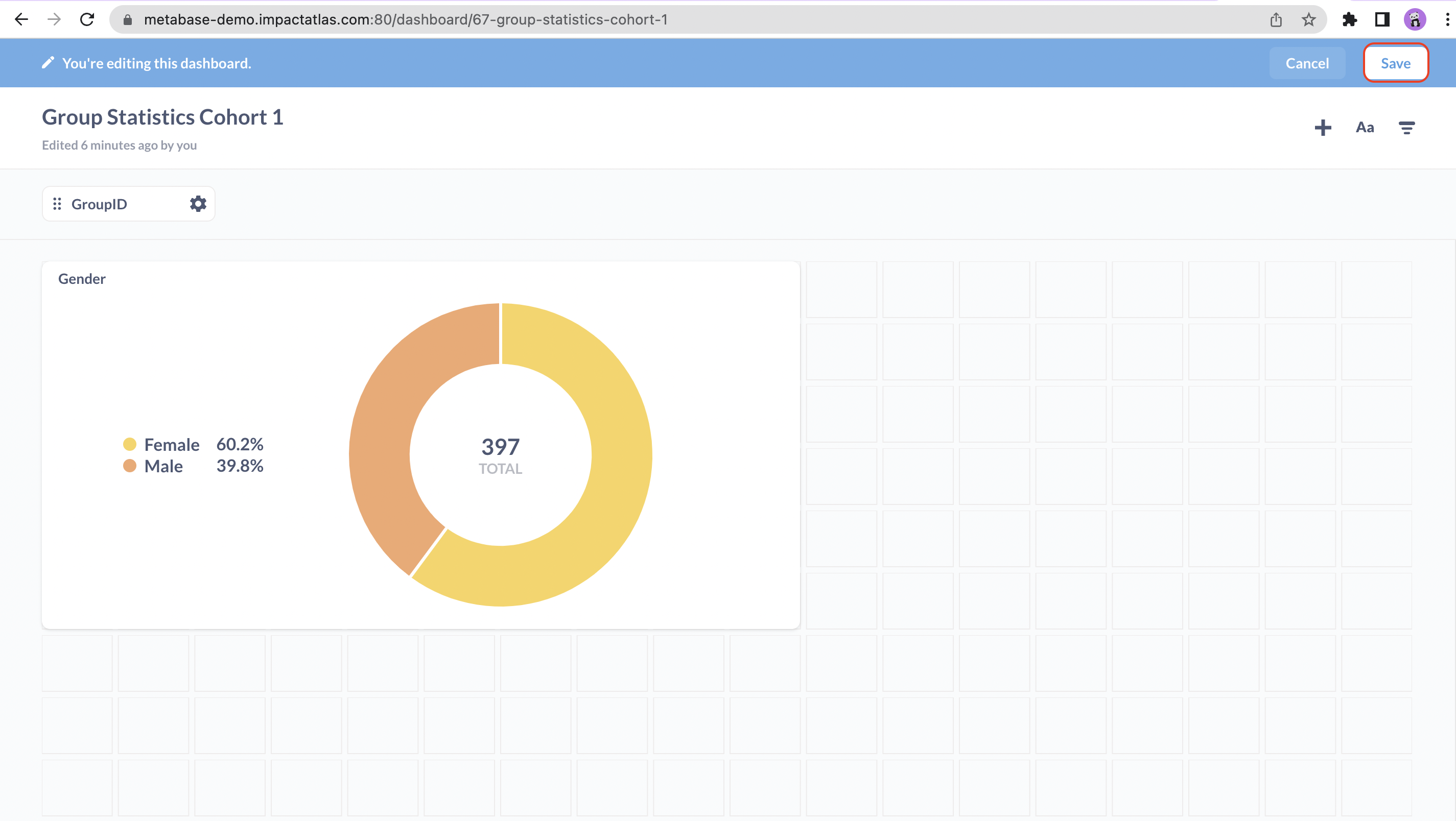Click the browser reload icon
The height and width of the screenshot is (821, 1456).
(87, 20)
